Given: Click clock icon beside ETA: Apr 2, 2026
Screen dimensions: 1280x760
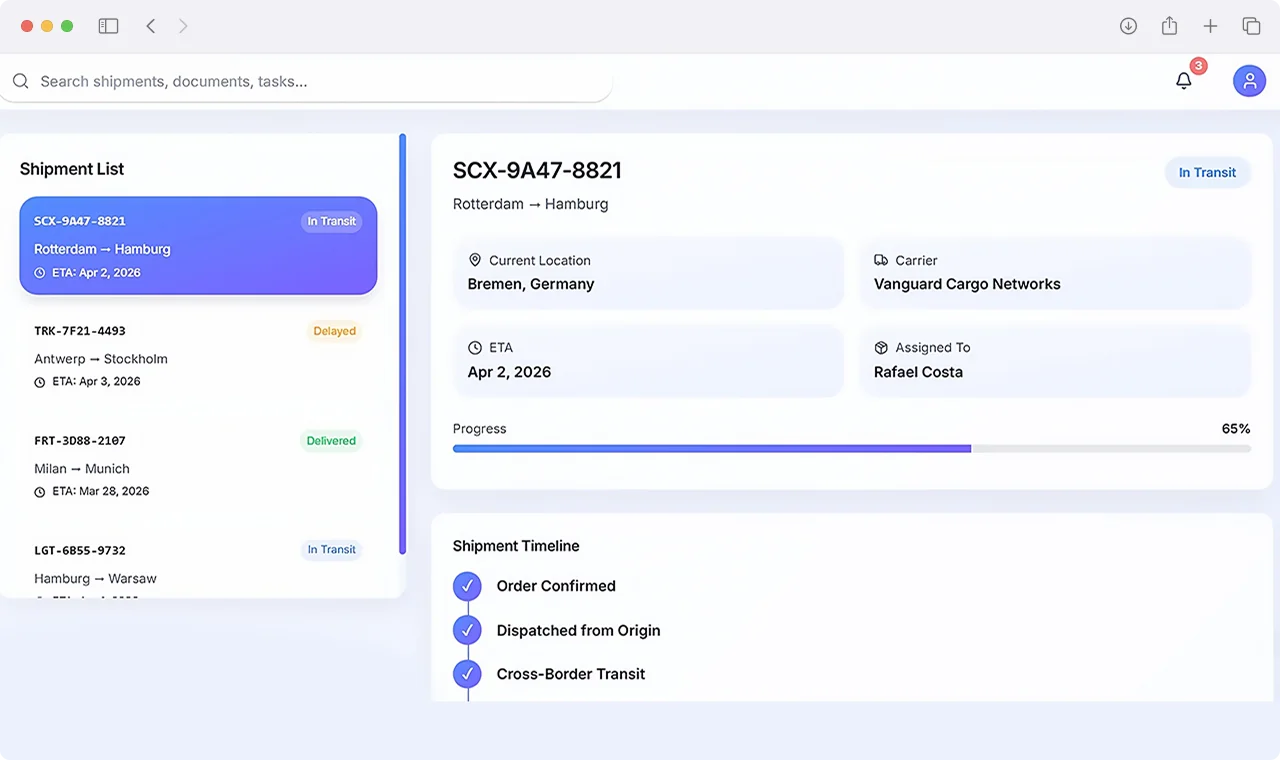Looking at the screenshot, I should pos(40,273).
